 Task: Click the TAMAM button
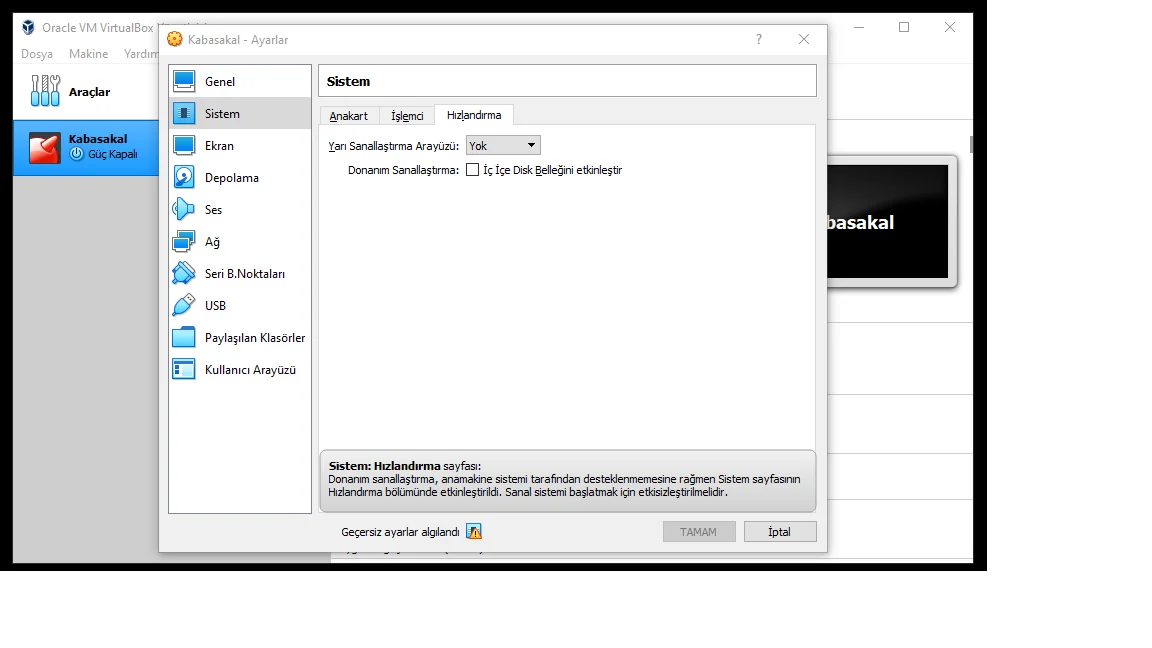click(698, 531)
